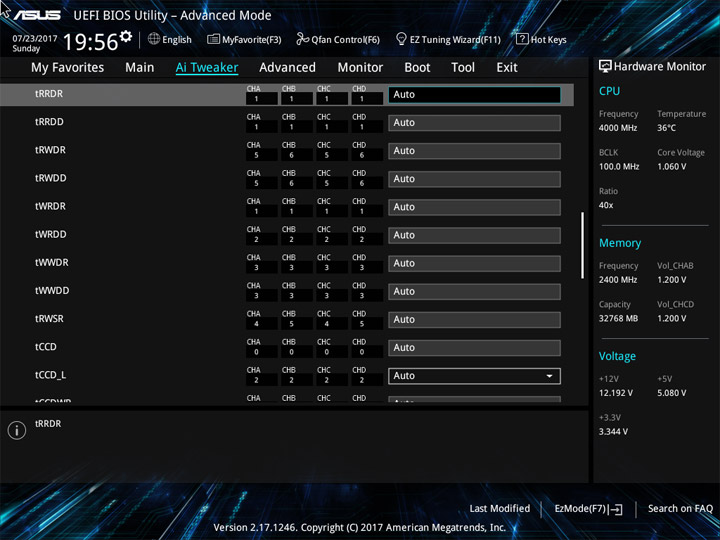Launch EZ Tuning Wizard bulb icon
The width and height of the screenshot is (720, 540).
pyautogui.click(x=401, y=39)
